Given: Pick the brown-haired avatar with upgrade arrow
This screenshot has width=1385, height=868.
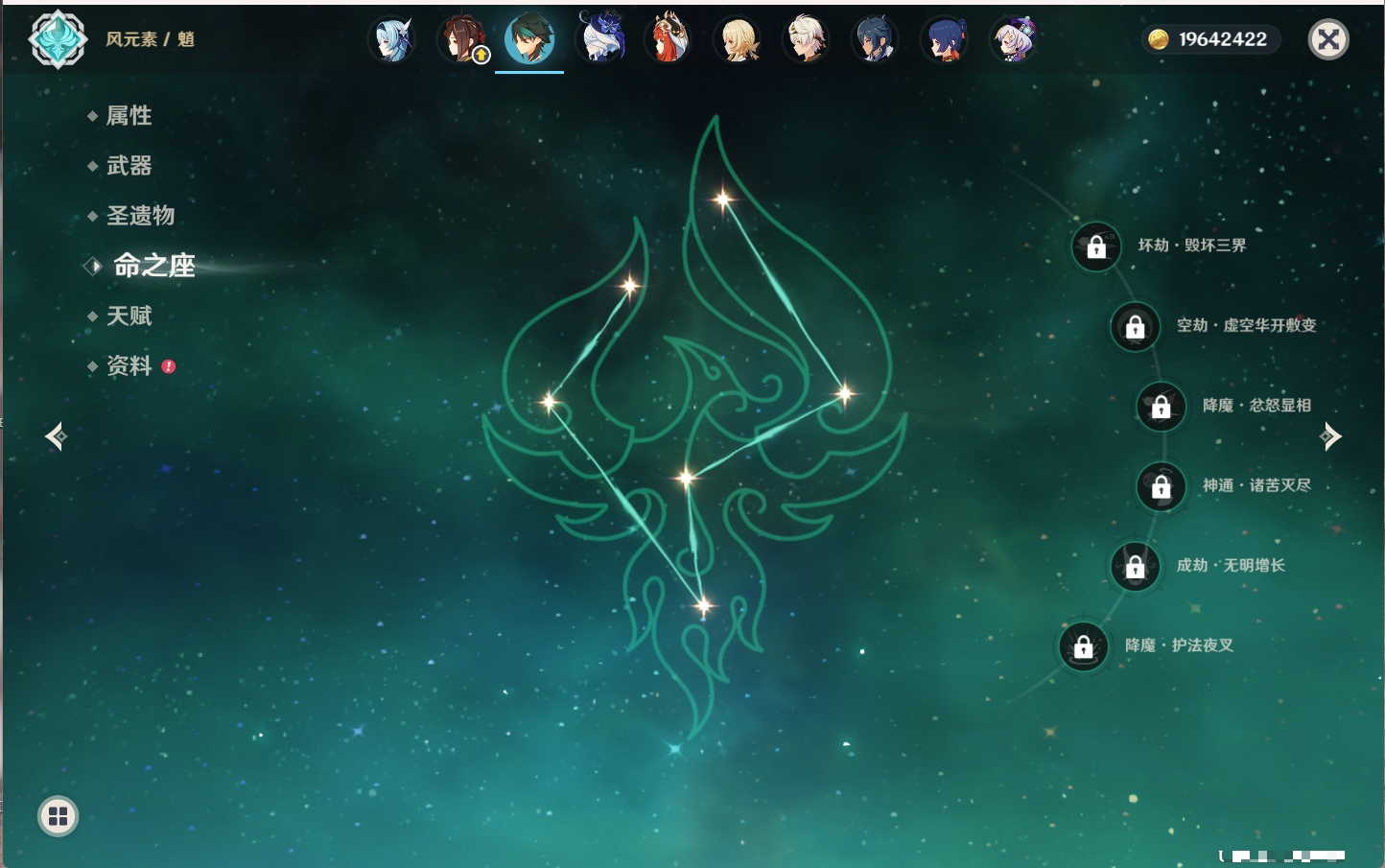Looking at the screenshot, I should (462, 40).
